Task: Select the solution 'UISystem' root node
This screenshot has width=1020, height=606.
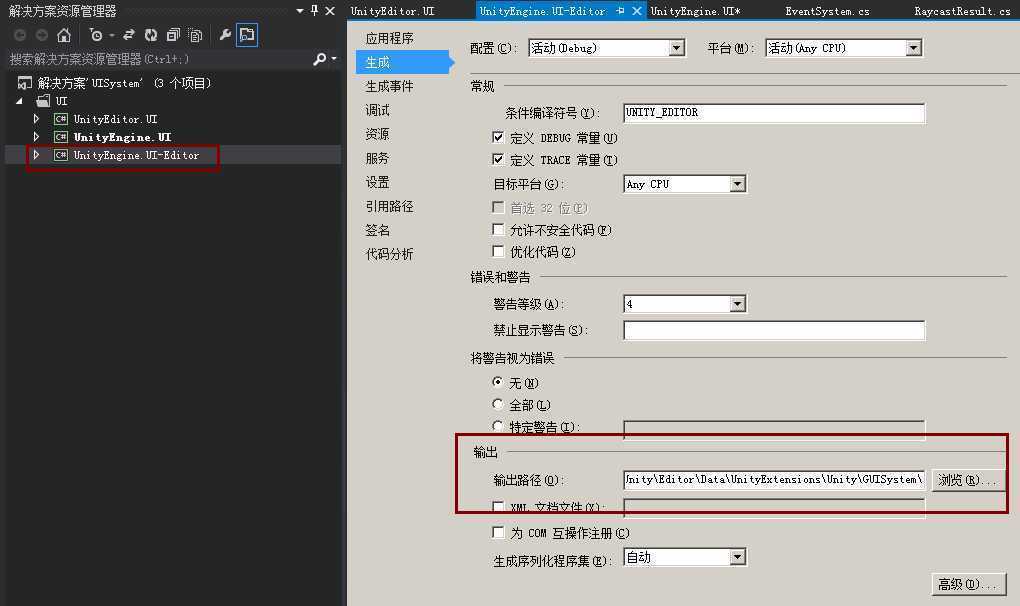Action: tap(124, 83)
